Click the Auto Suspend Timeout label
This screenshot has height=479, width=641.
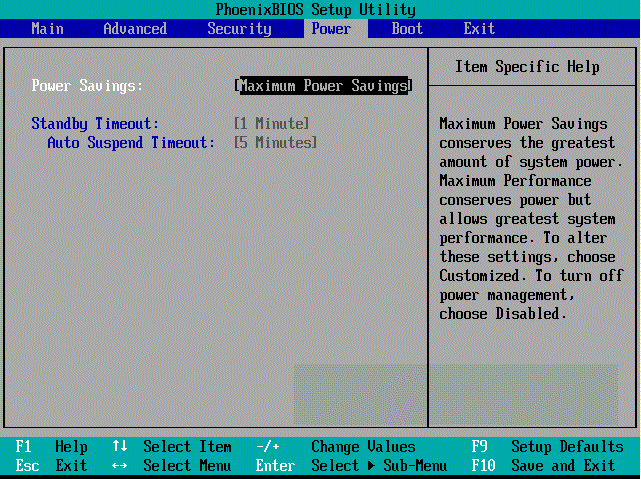pos(131,143)
